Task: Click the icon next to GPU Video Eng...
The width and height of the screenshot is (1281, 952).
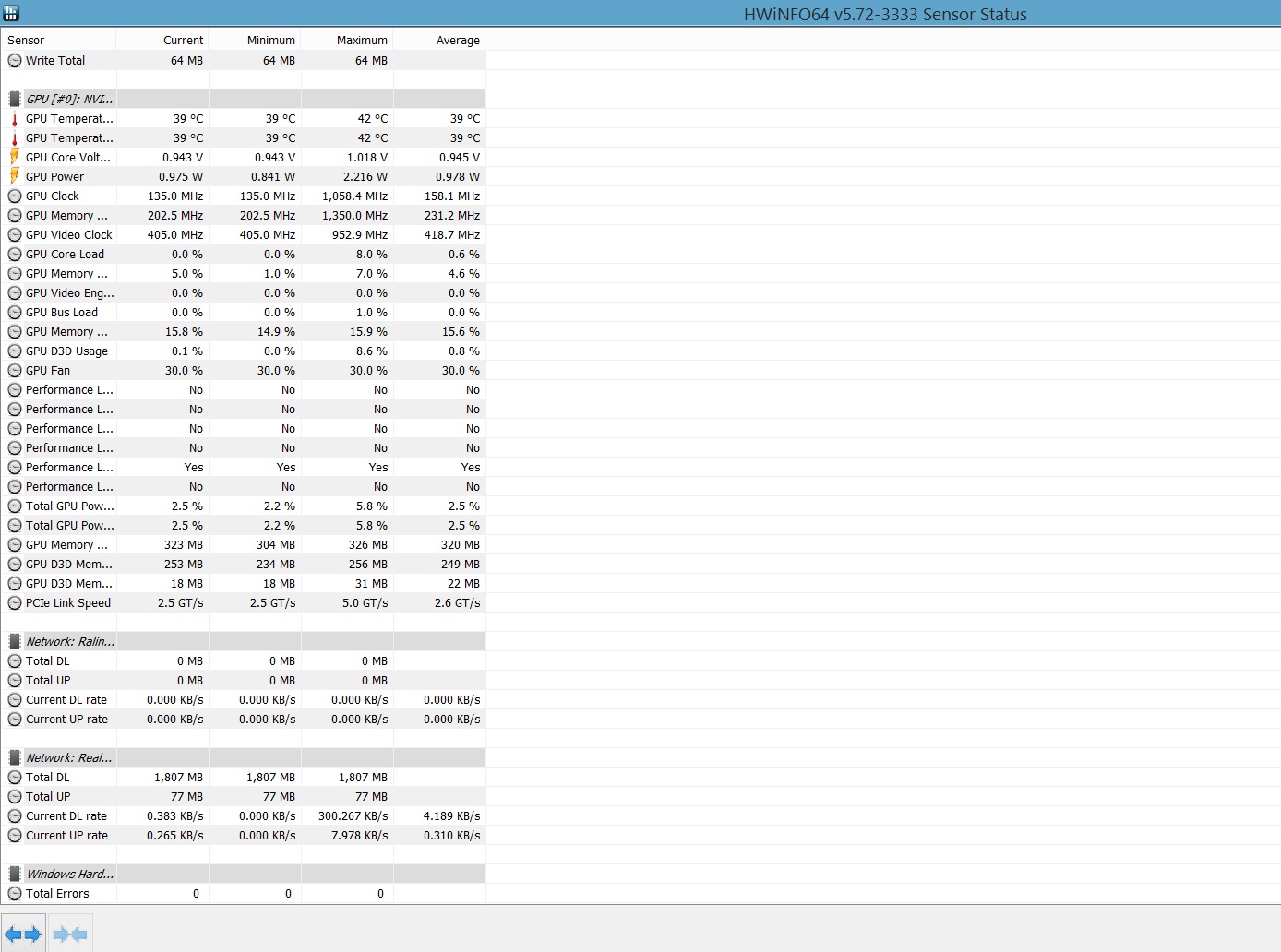Action: coord(15,293)
